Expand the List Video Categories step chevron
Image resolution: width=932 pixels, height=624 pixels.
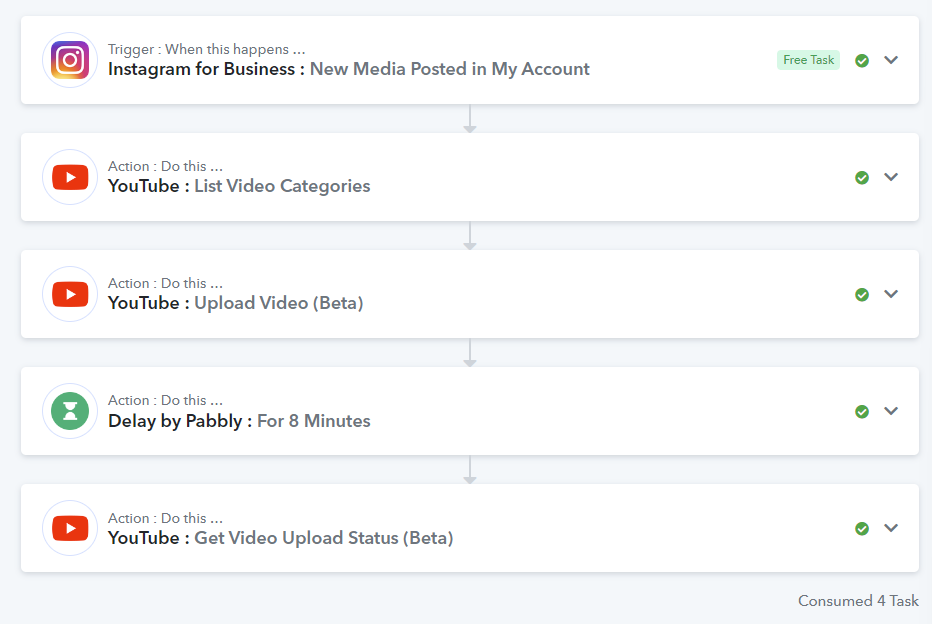tap(891, 177)
